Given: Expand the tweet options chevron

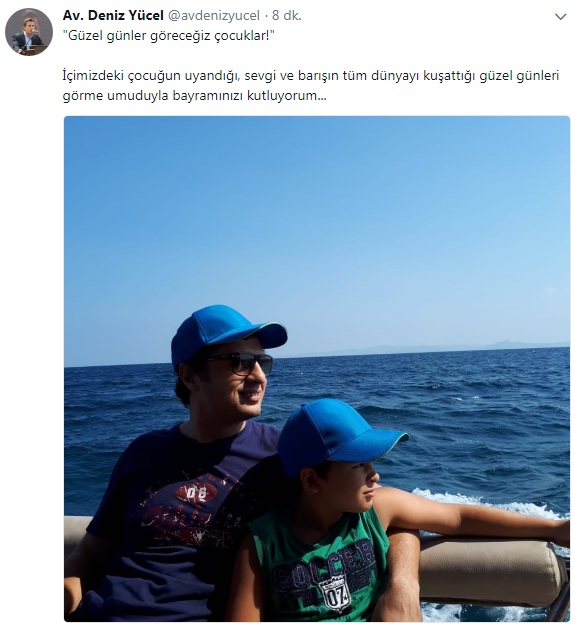Looking at the screenshot, I should (x=560, y=17).
